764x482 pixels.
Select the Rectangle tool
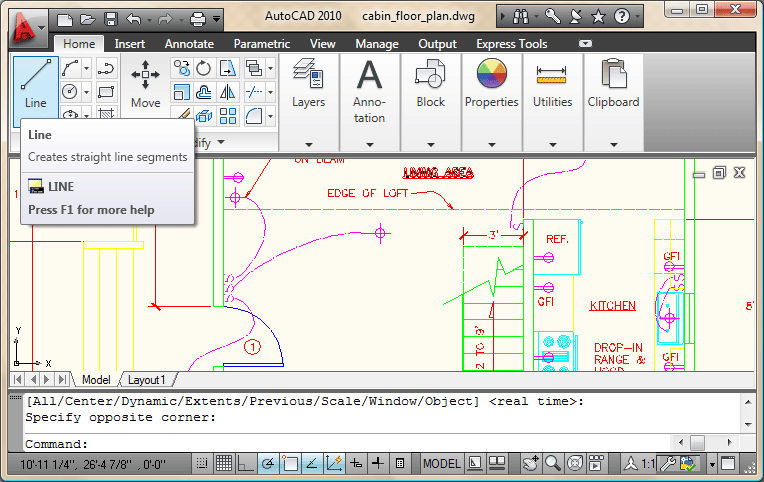coord(106,91)
